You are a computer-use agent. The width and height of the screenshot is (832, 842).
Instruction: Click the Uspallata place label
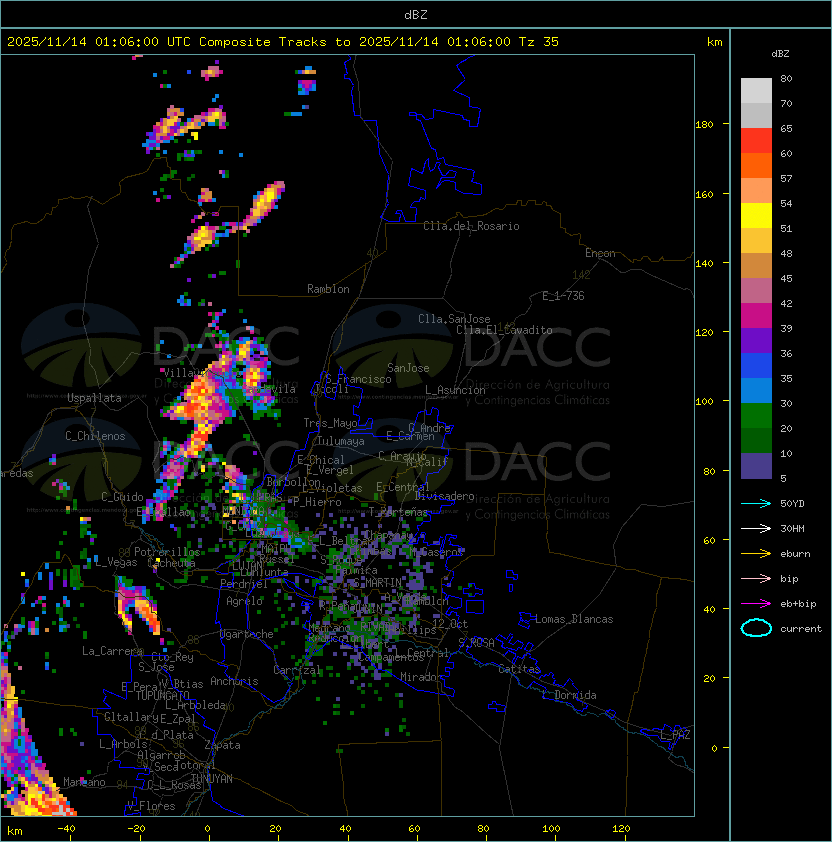click(95, 398)
